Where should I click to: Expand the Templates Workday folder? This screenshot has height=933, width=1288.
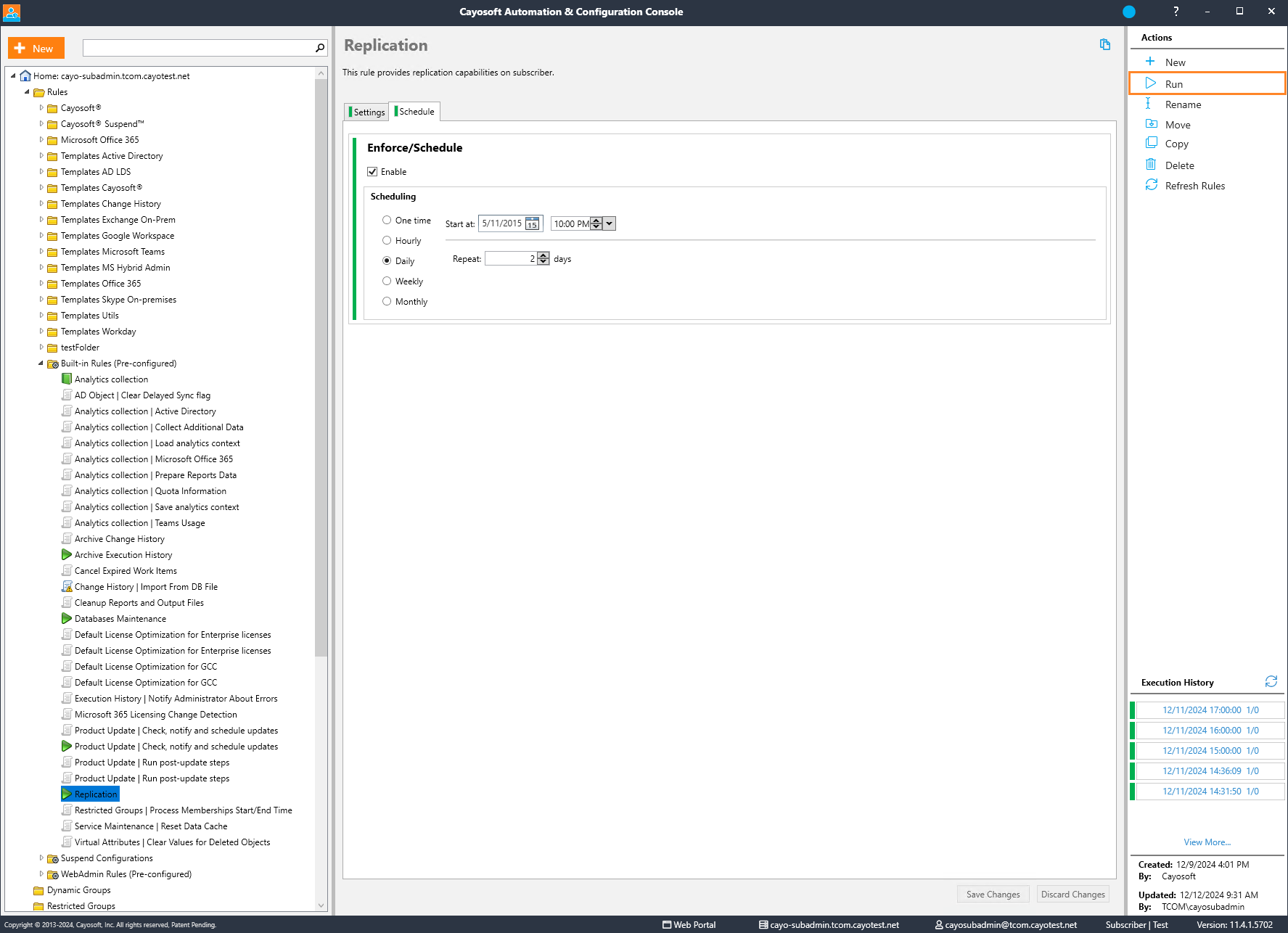(x=41, y=332)
